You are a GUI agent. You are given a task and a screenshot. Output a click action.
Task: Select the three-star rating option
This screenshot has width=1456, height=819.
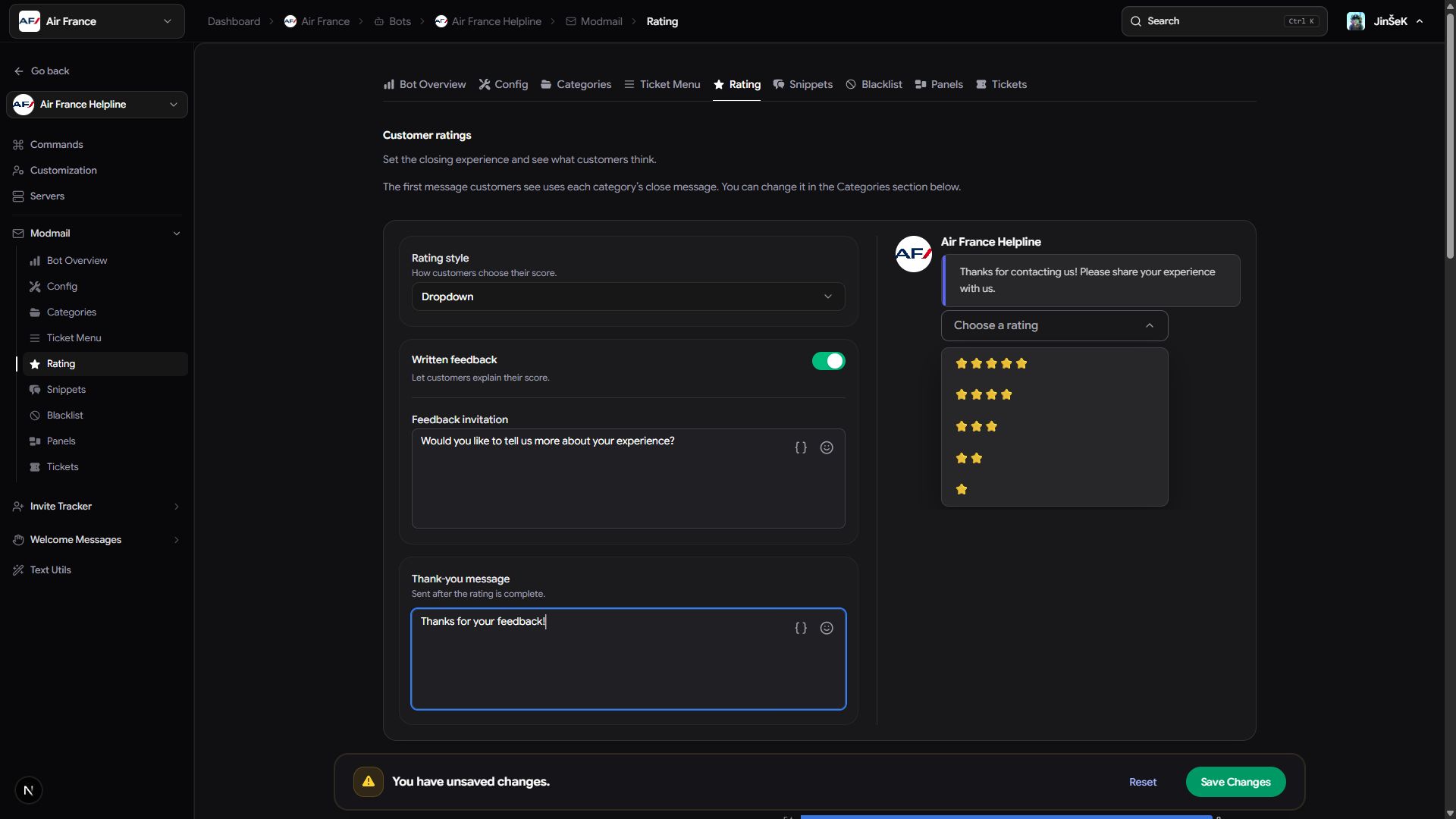coord(1054,427)
